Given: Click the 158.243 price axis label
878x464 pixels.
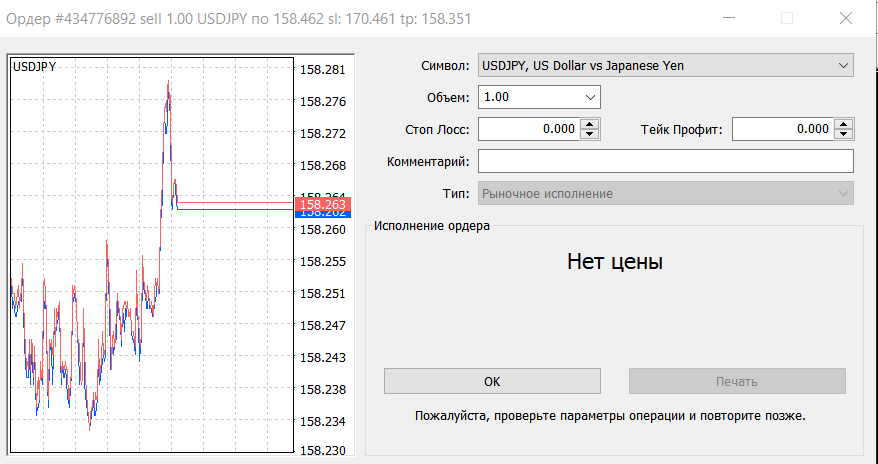Looking at the screenshot, I should click(323, 357).
